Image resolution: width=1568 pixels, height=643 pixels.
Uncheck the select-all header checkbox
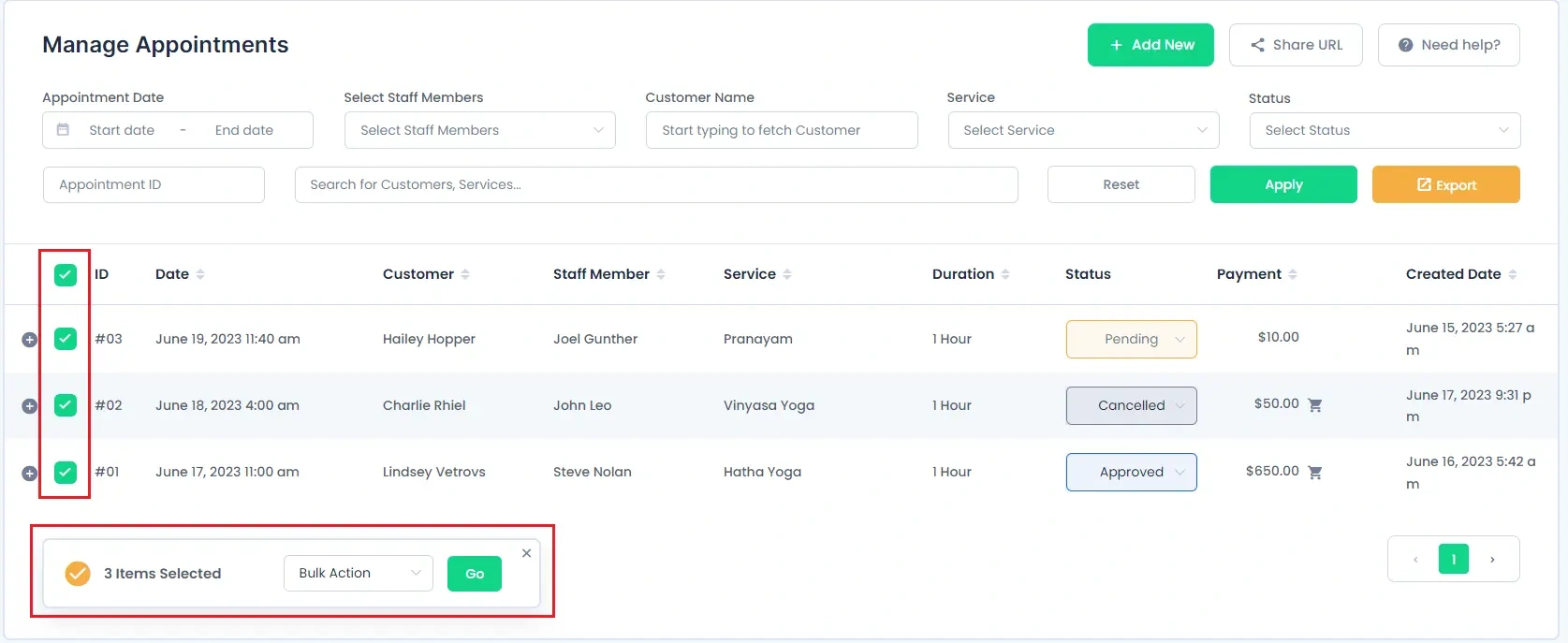65,274
